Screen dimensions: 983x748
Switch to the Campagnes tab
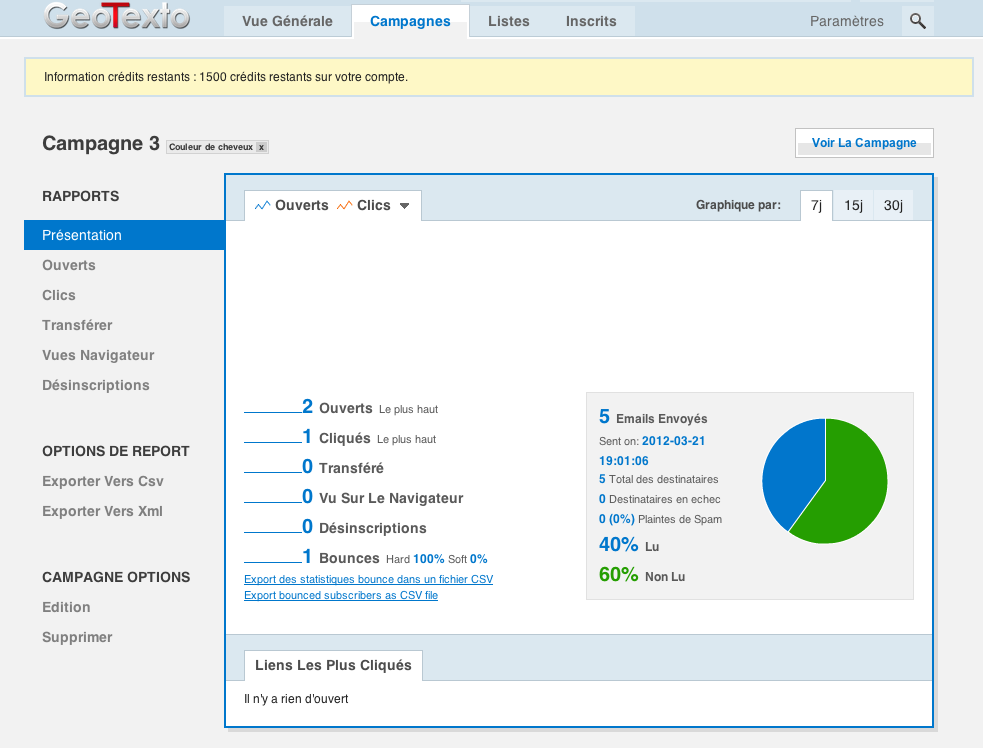pyautogui.click(x=410, y=21)
